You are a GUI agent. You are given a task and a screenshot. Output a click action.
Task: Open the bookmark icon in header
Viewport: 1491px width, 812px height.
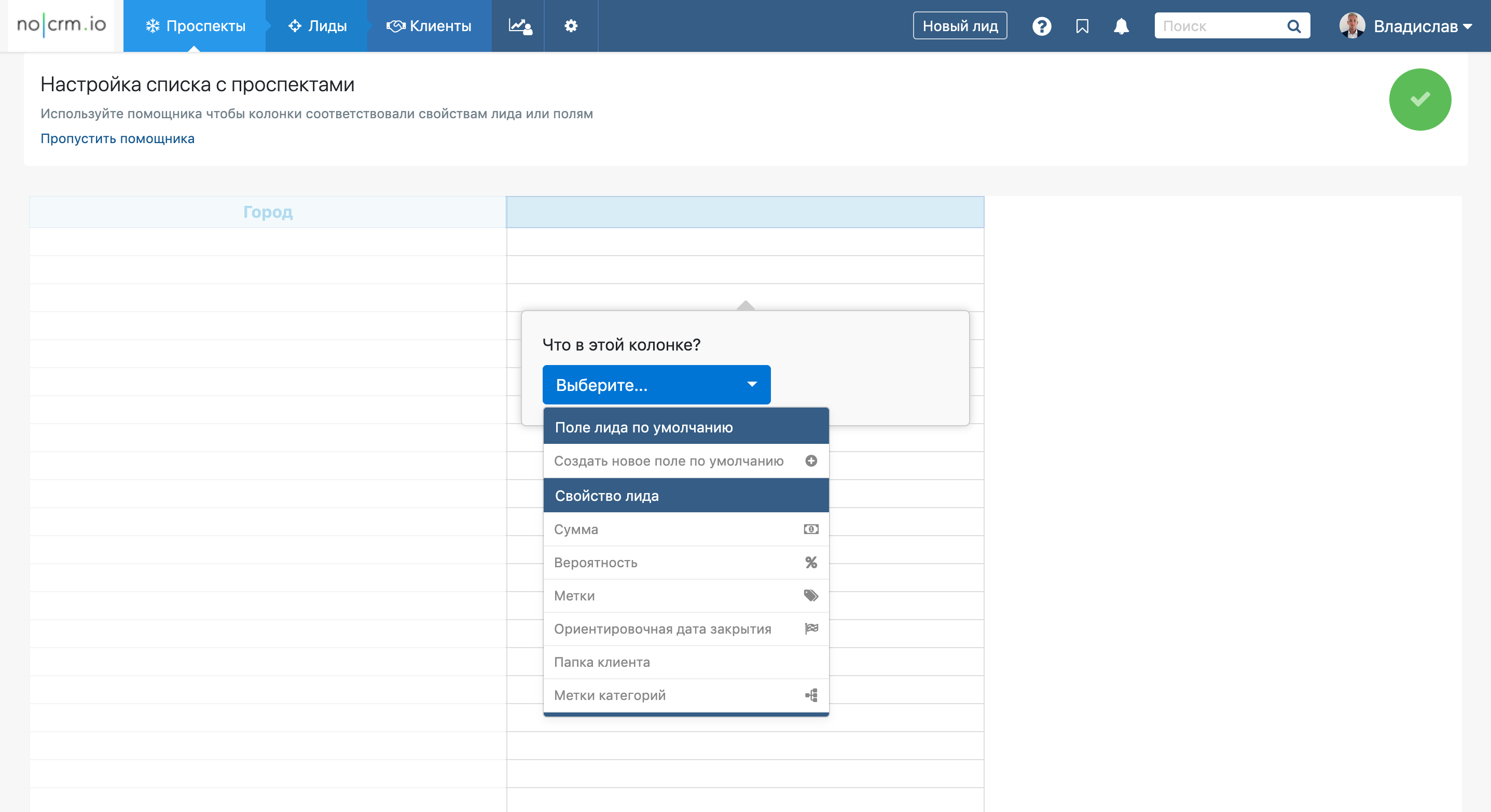point(1082,26)
